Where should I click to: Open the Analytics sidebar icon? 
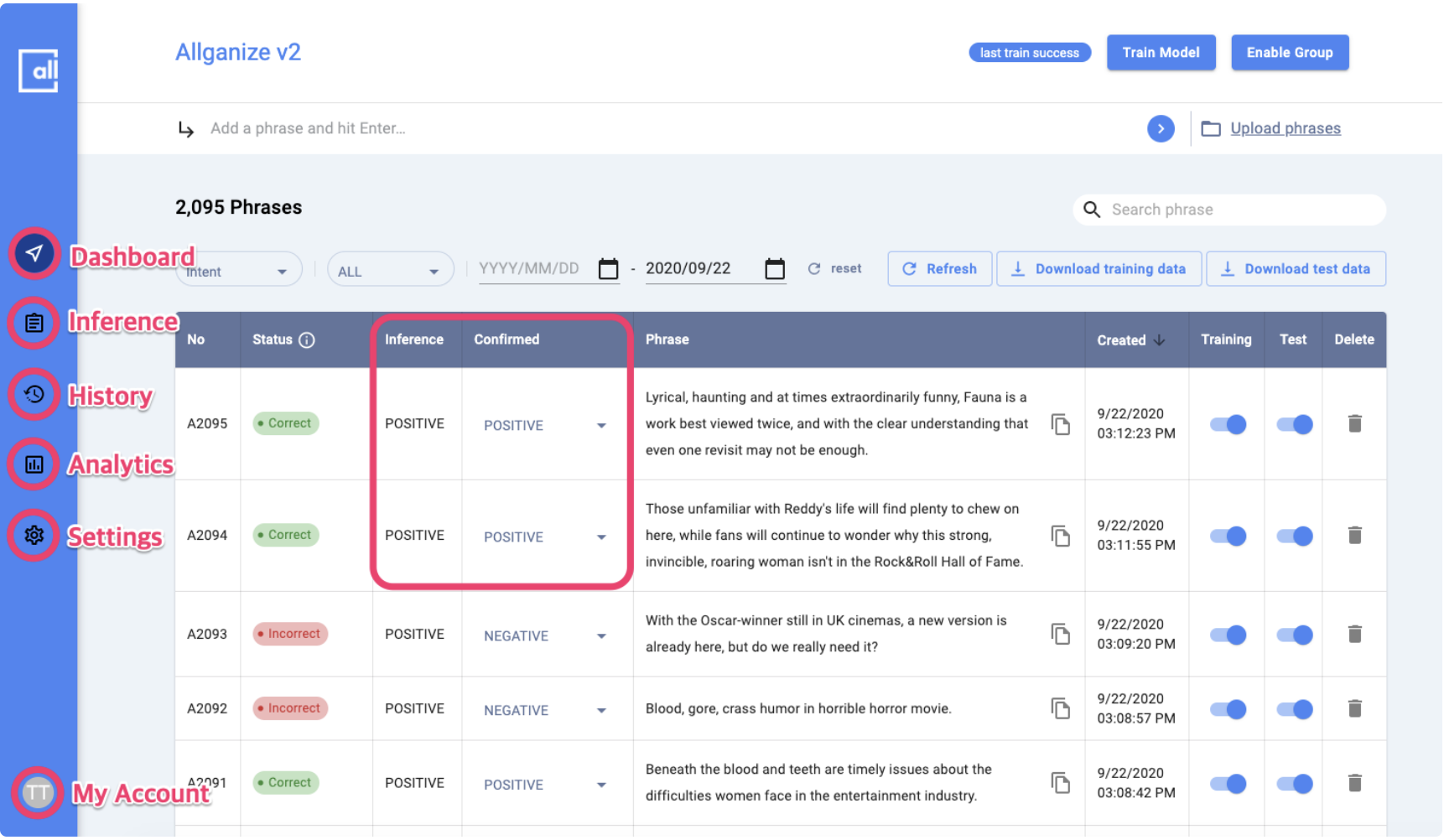[x=34, y=464]
